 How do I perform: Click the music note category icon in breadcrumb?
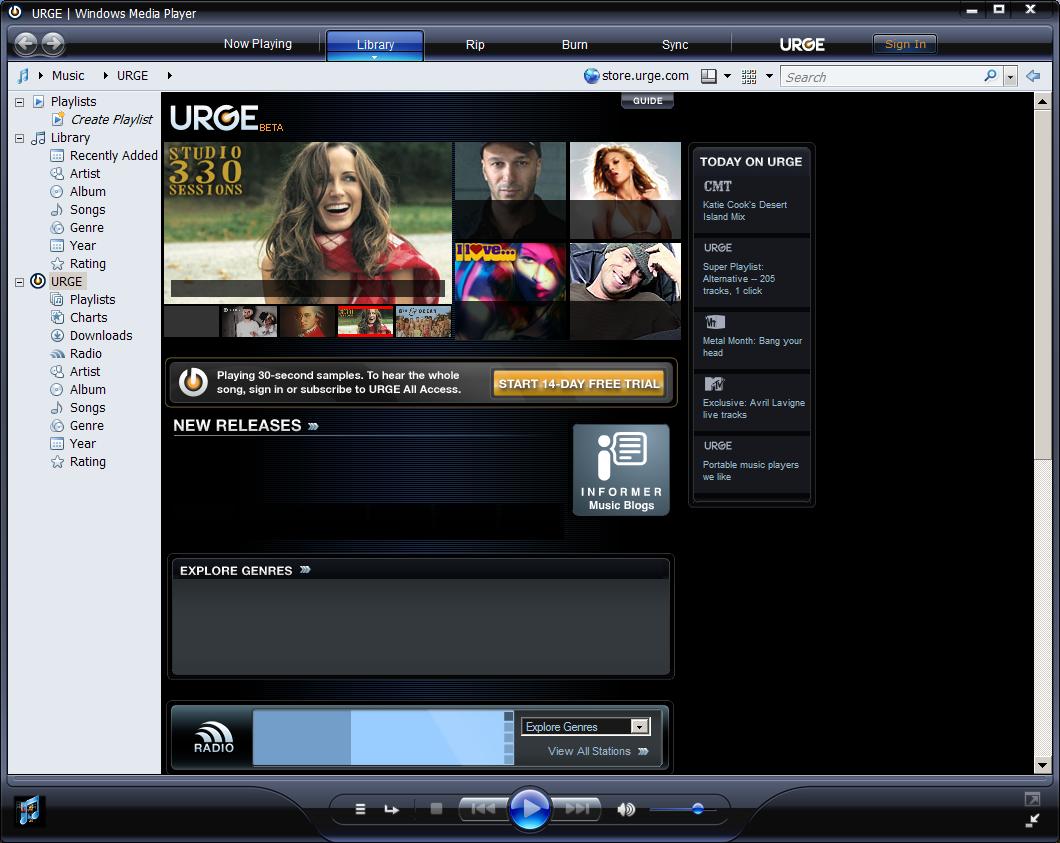(x=23, y=76)
